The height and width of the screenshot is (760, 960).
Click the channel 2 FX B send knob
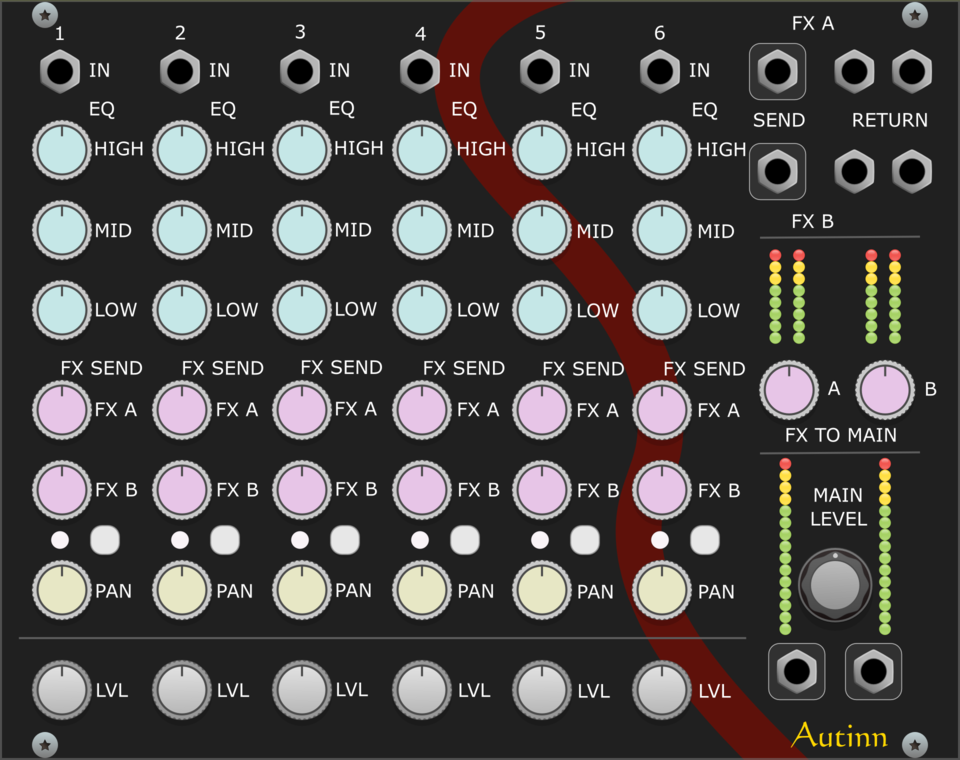[182, 490]
